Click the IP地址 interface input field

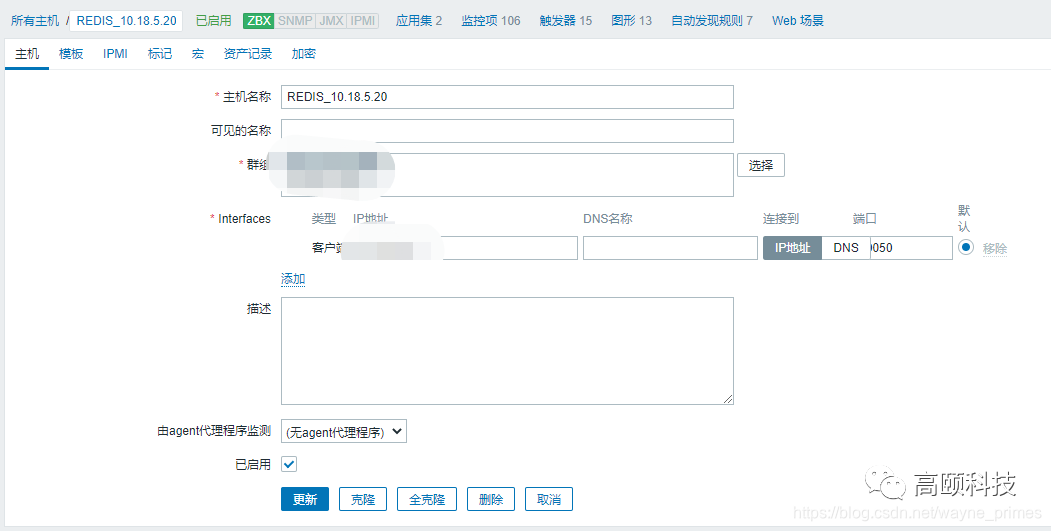tap(462, 247)
